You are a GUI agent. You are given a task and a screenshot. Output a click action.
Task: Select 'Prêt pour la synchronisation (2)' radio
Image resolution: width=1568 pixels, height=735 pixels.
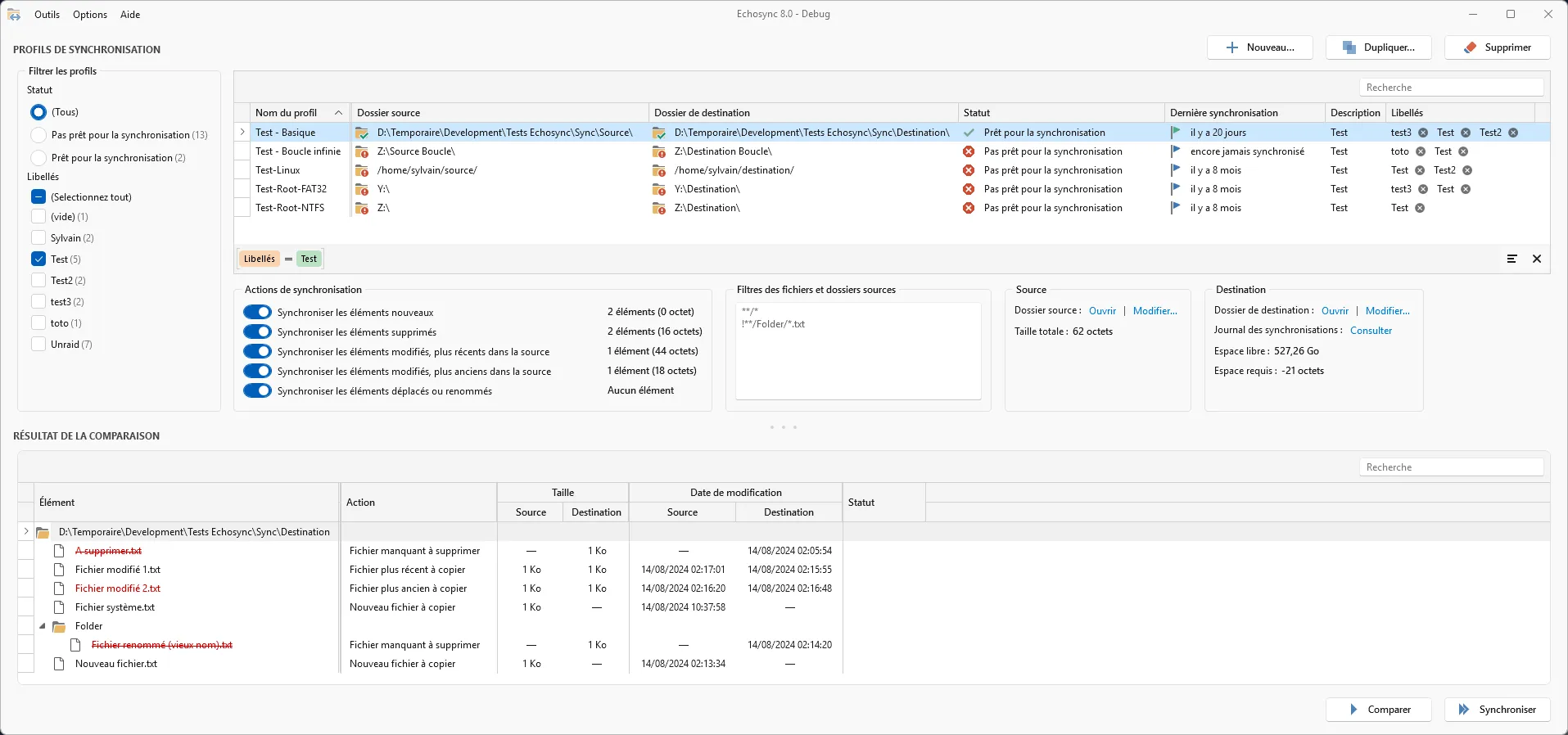[x=38, y=158]
